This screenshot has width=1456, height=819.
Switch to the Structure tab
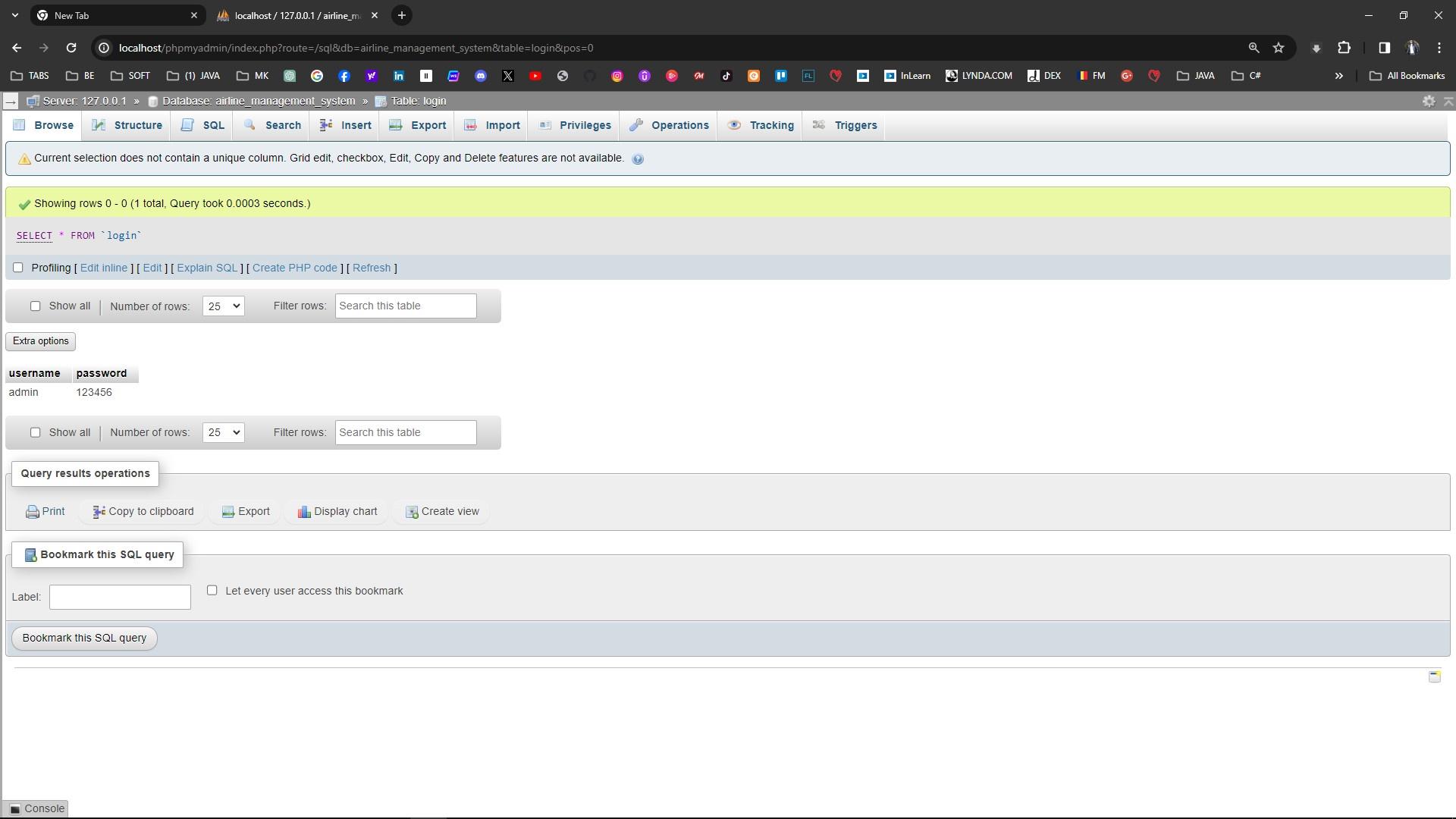[x=127, y=125]
